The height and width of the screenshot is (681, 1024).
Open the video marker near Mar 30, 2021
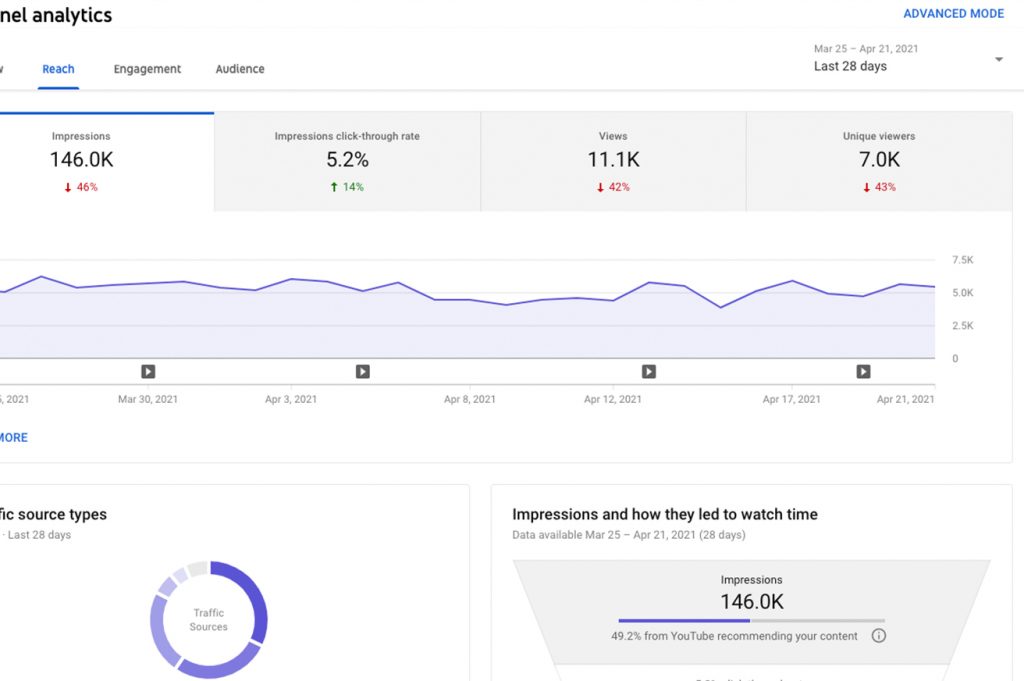pos(148,372)
